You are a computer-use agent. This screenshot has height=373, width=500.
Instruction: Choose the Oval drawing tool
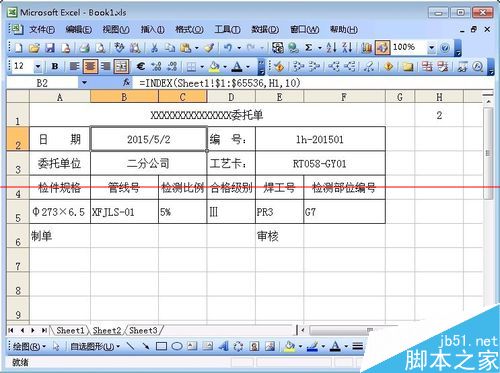(177, 347)
